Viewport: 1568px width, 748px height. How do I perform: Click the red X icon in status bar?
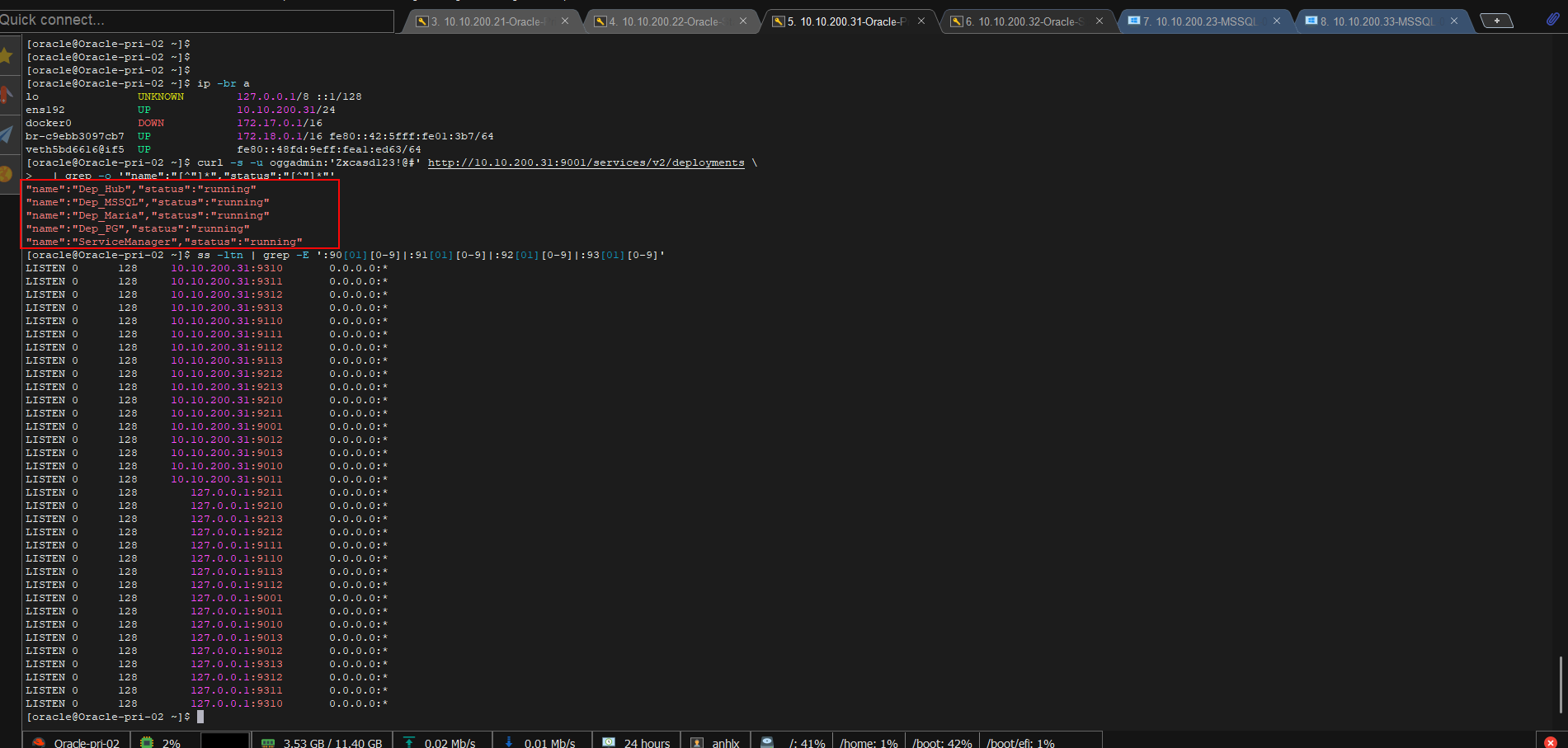tap(1551, 742)
